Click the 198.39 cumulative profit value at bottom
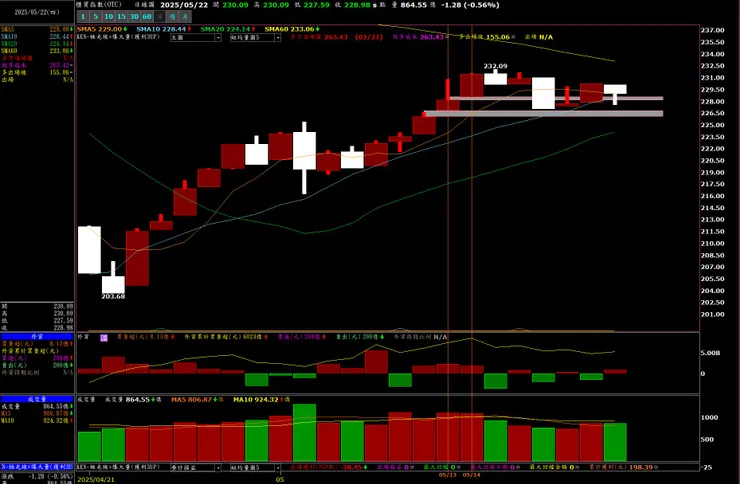Image resolution: width=740 pixels, height=484 pixels. pos(642,467)
